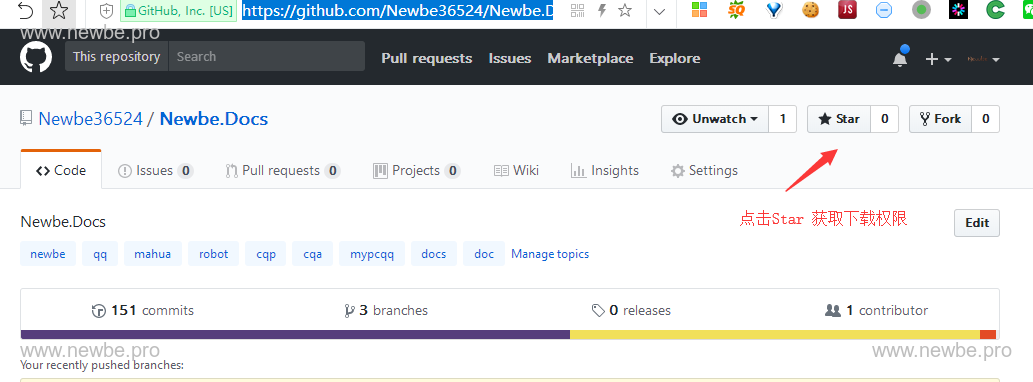This screenshot has width=1033, height=382.
Task: Click forks count next to Fork
Action: pyautogui.click(x=986, y=119)
